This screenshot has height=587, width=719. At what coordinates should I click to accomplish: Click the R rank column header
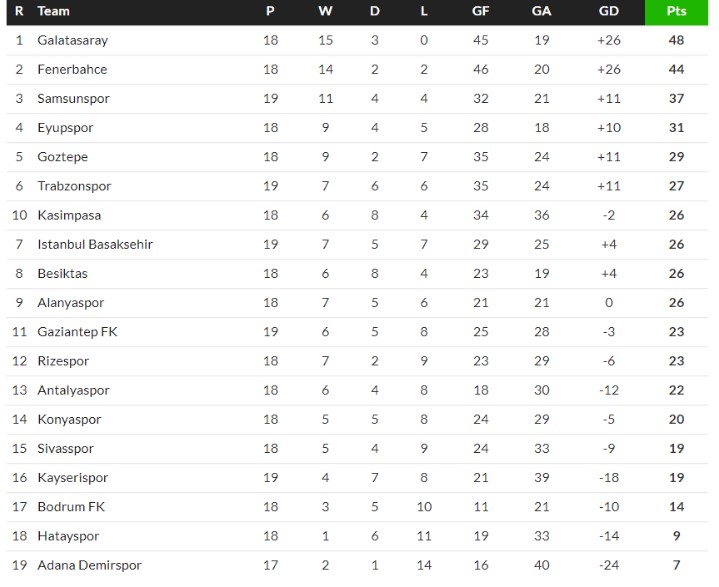tap(19, 11)
